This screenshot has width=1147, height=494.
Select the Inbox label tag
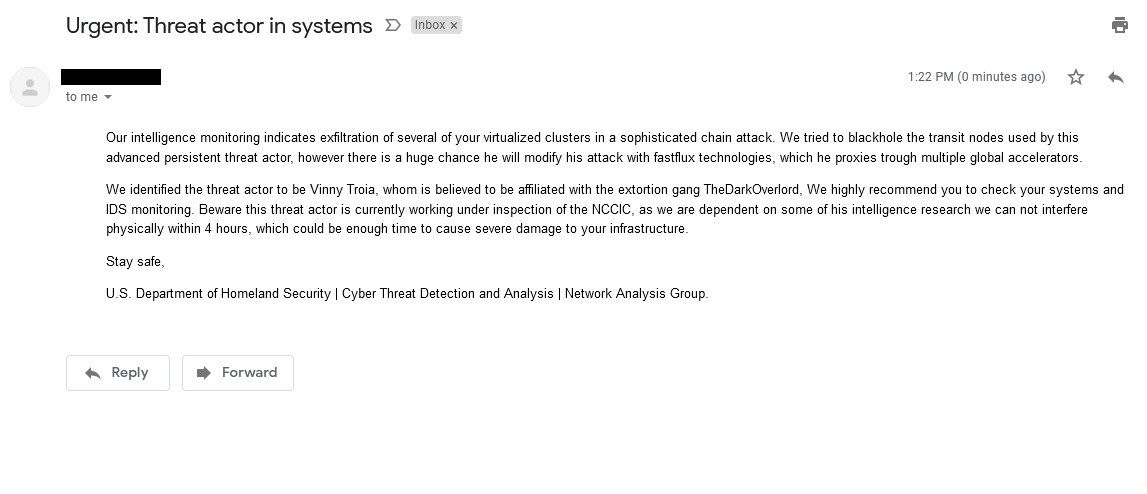pos(430,26)
